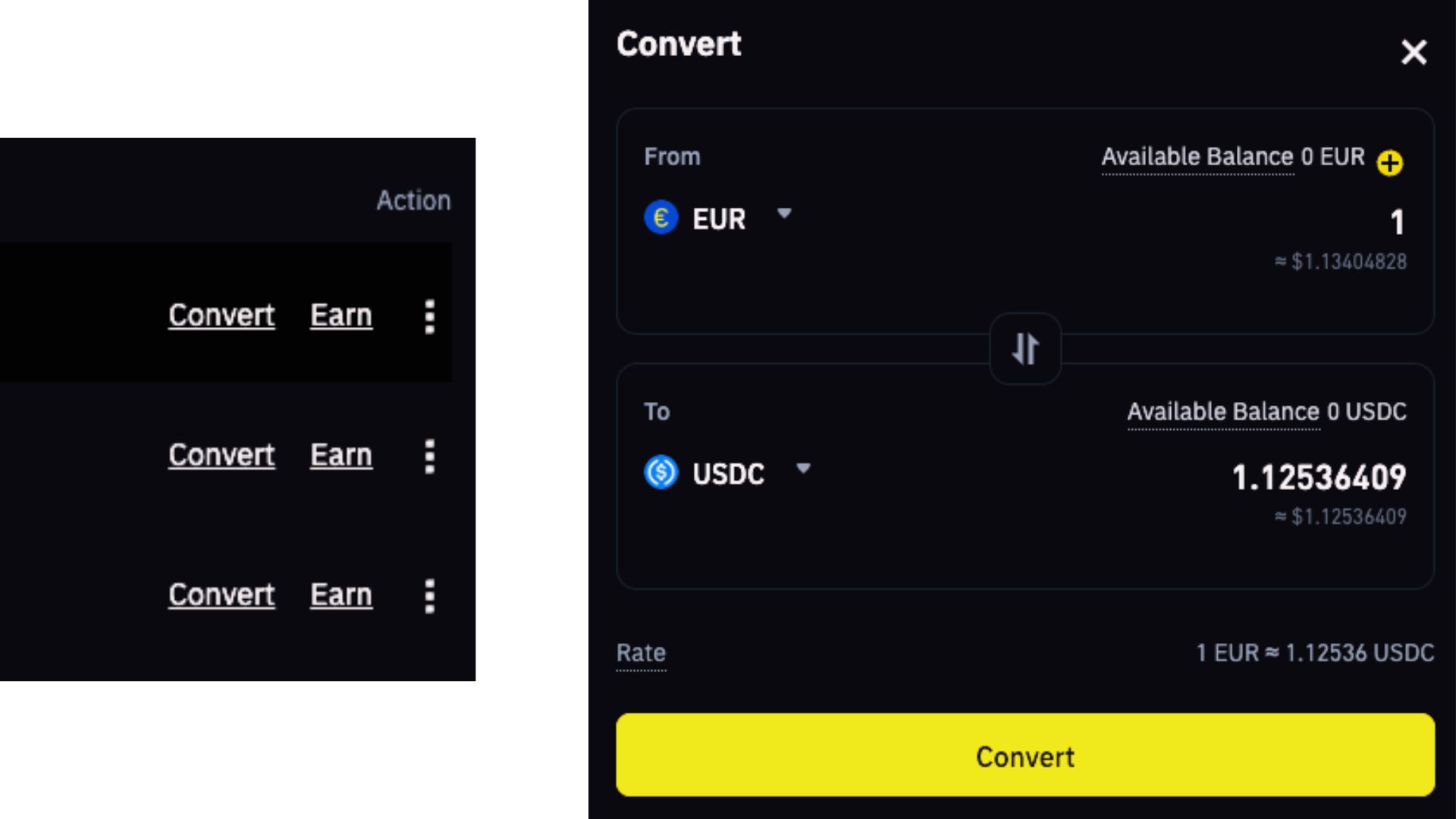Click the swap currencies arrows icon
The width and height of the screenshot is (1456, 819).
pyautogui.click(x=1025, y=349)
